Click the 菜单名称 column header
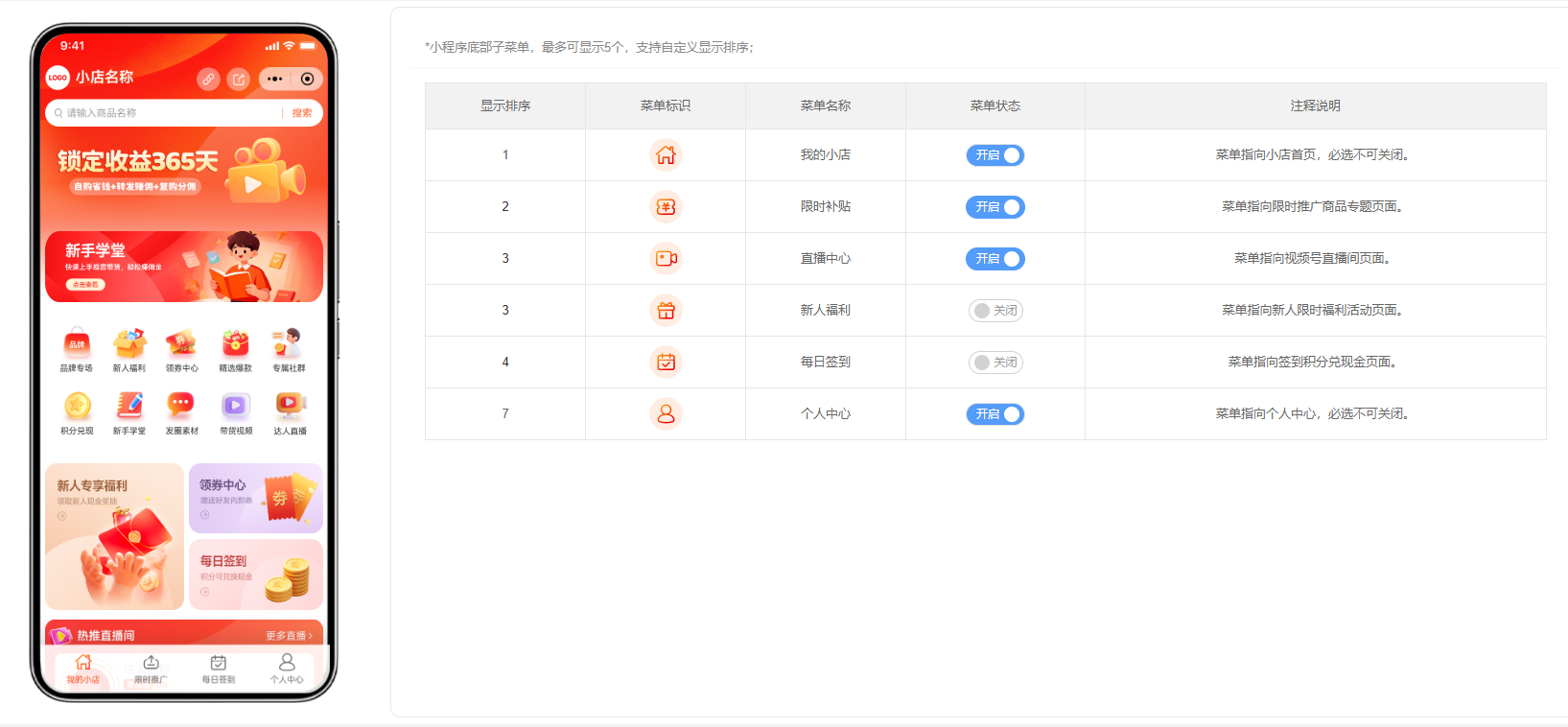This screenshot has height=727, width=1568. click(826, 106)
